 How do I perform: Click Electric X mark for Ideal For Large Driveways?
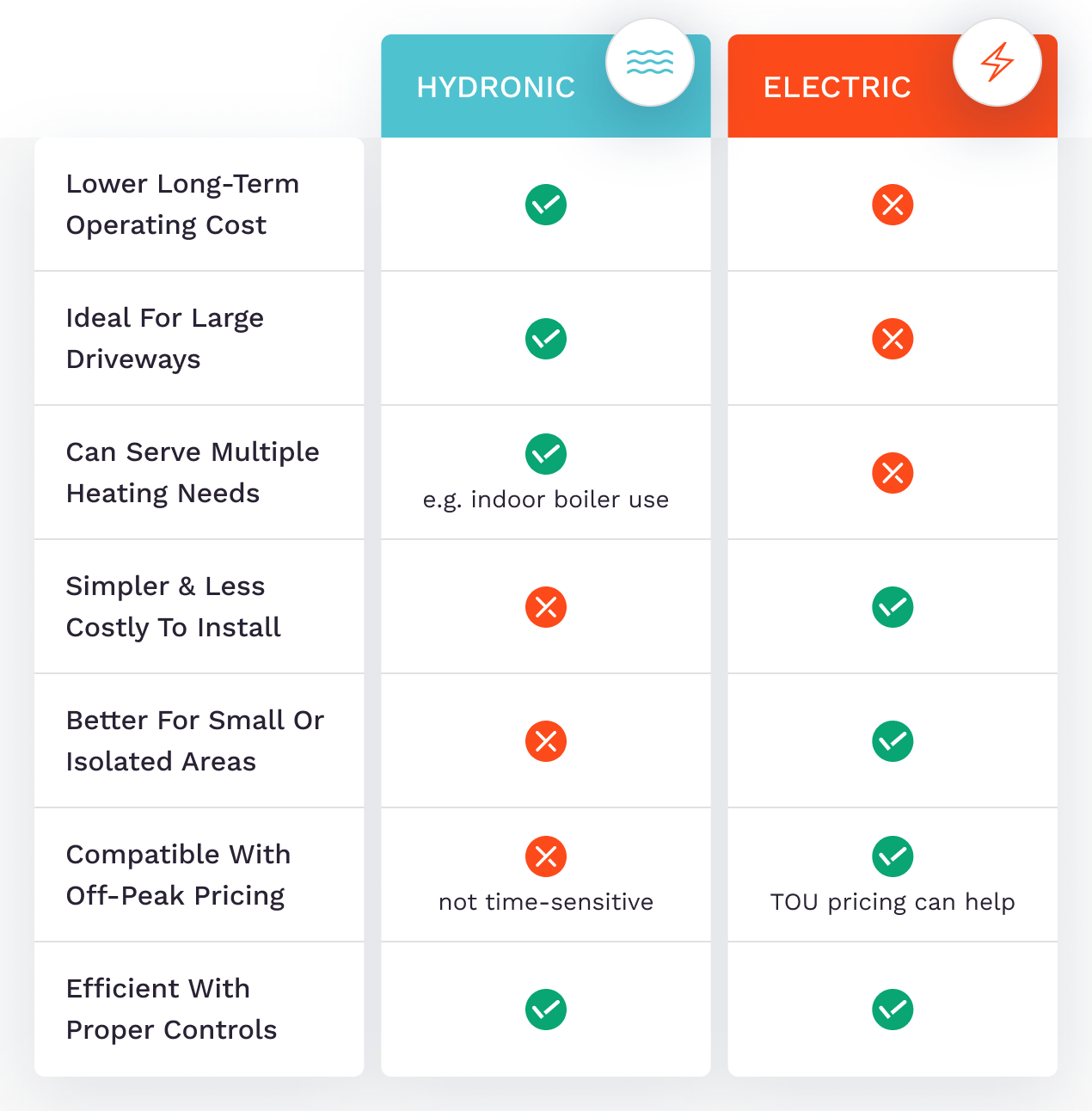pos(893,339)
